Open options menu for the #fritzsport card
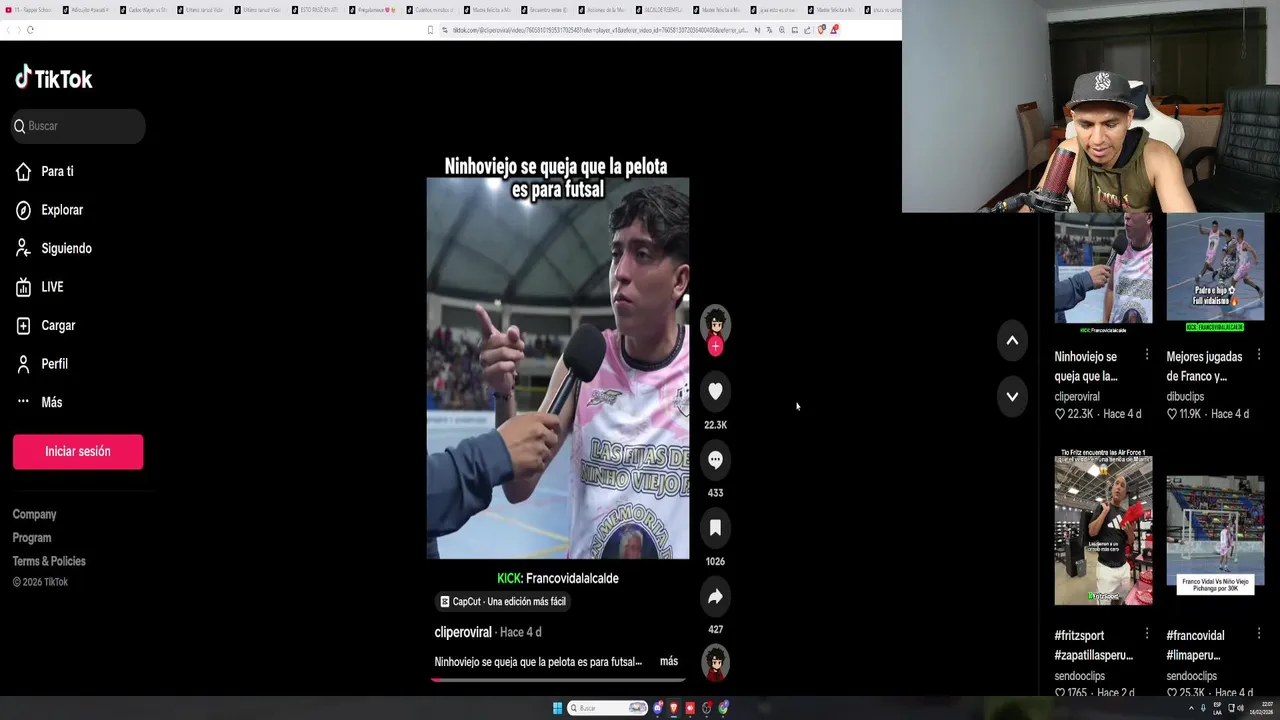Viewport: 1280px width, 720px height. coord(1147,634)
